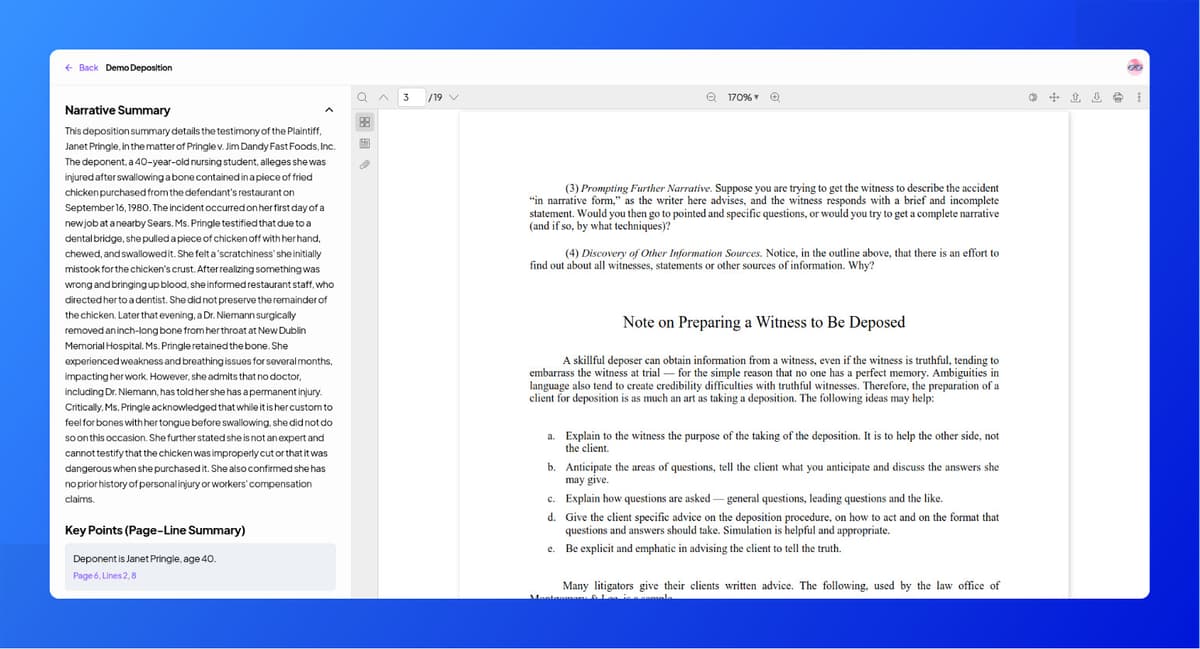Screen dimensions: 1200x649
Task: Print the document
Action: 1117,97
